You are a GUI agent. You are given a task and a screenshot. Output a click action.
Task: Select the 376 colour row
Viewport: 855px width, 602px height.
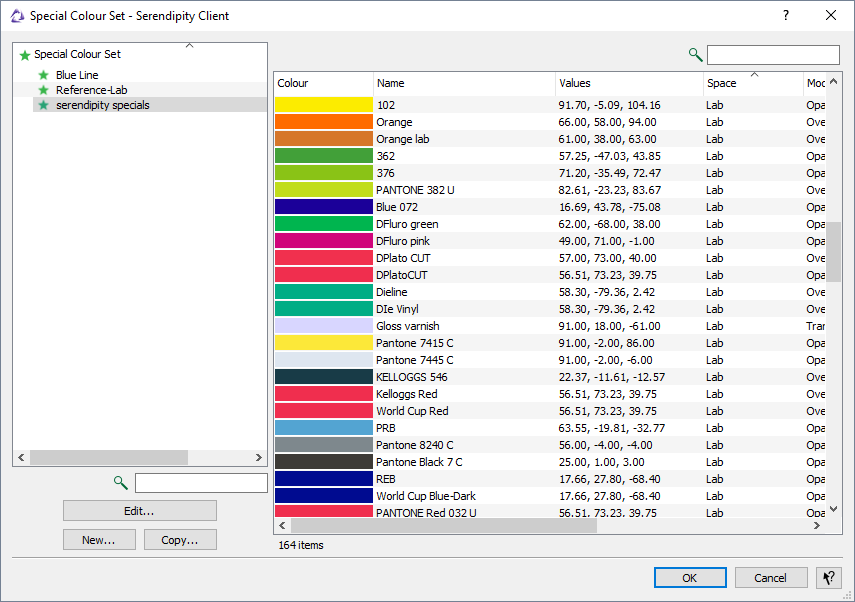[550, 173]
